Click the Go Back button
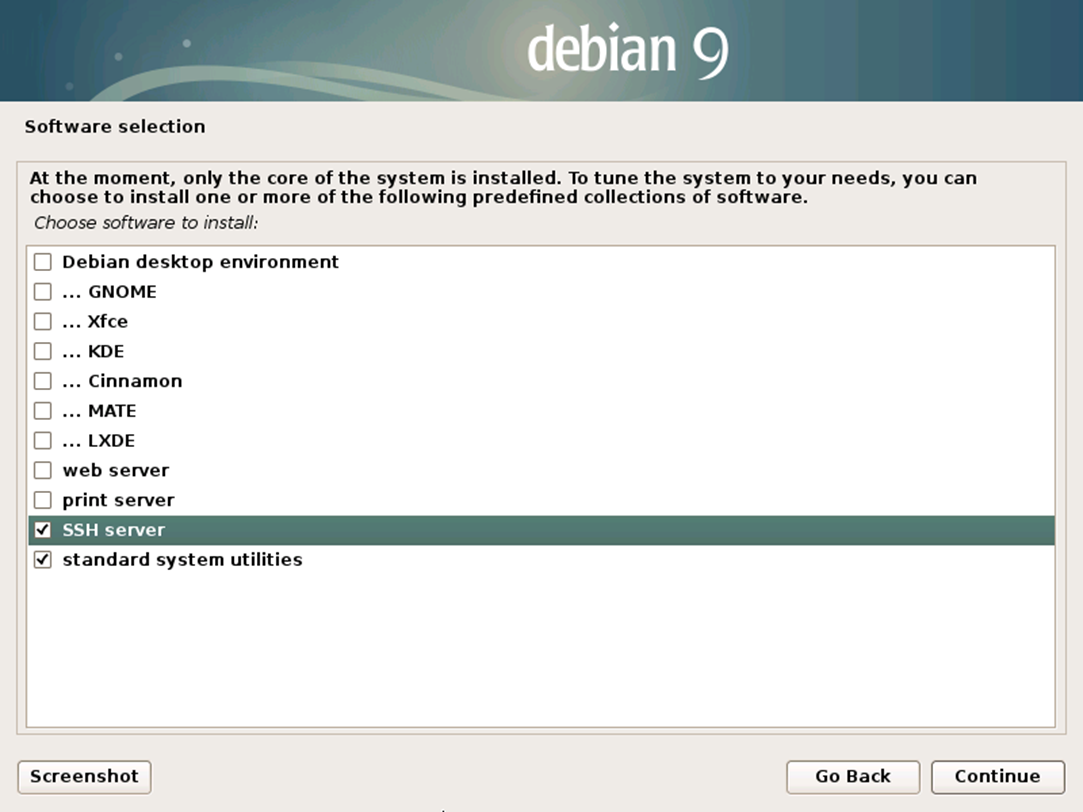The height and width of the screenshot is (812, 1083). click(852, 776)
